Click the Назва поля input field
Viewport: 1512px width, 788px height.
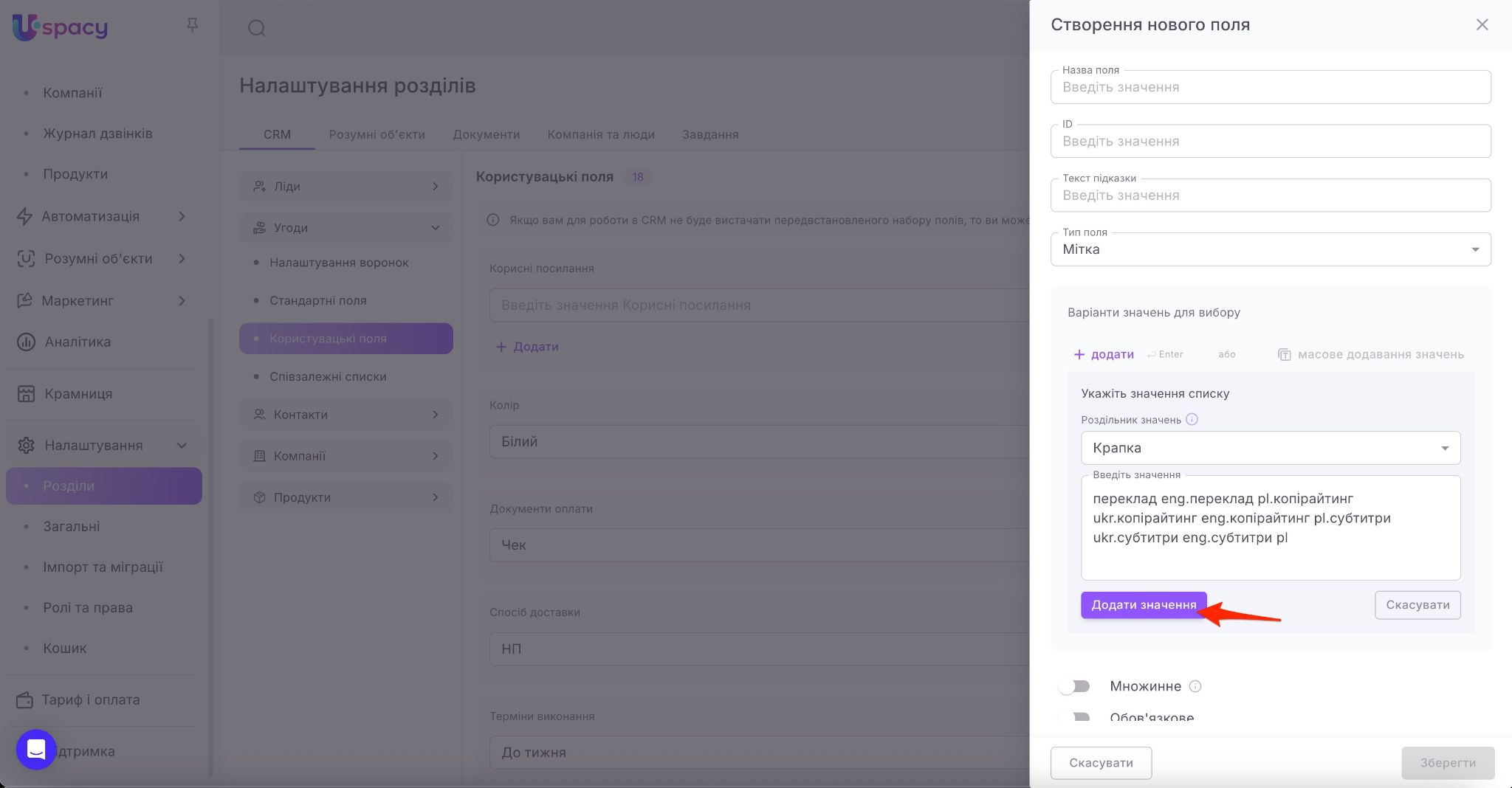click(x=1270, y=87)
